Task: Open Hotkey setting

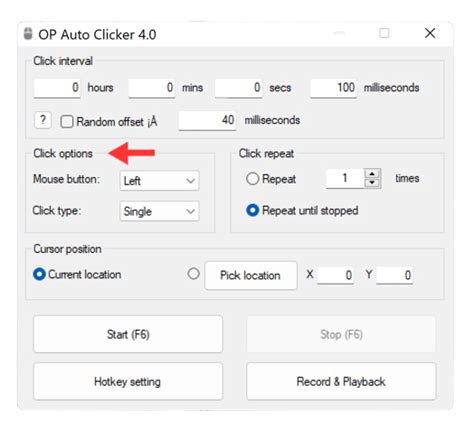Action: click(128, 381)
